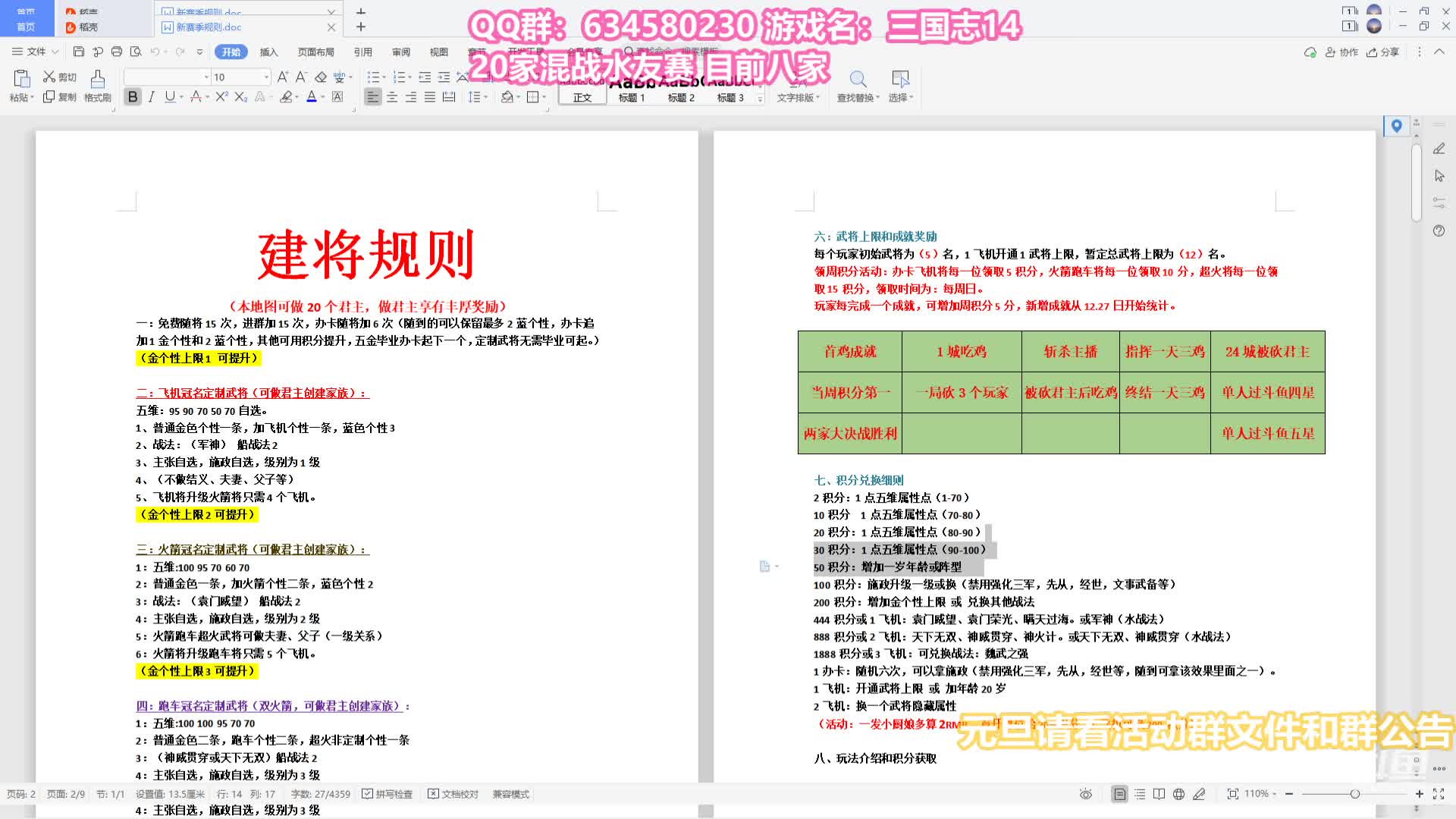Click the 分享 share button
Screen dimensions: 1456x819
pyautogui.click(x=1382, y=52)
